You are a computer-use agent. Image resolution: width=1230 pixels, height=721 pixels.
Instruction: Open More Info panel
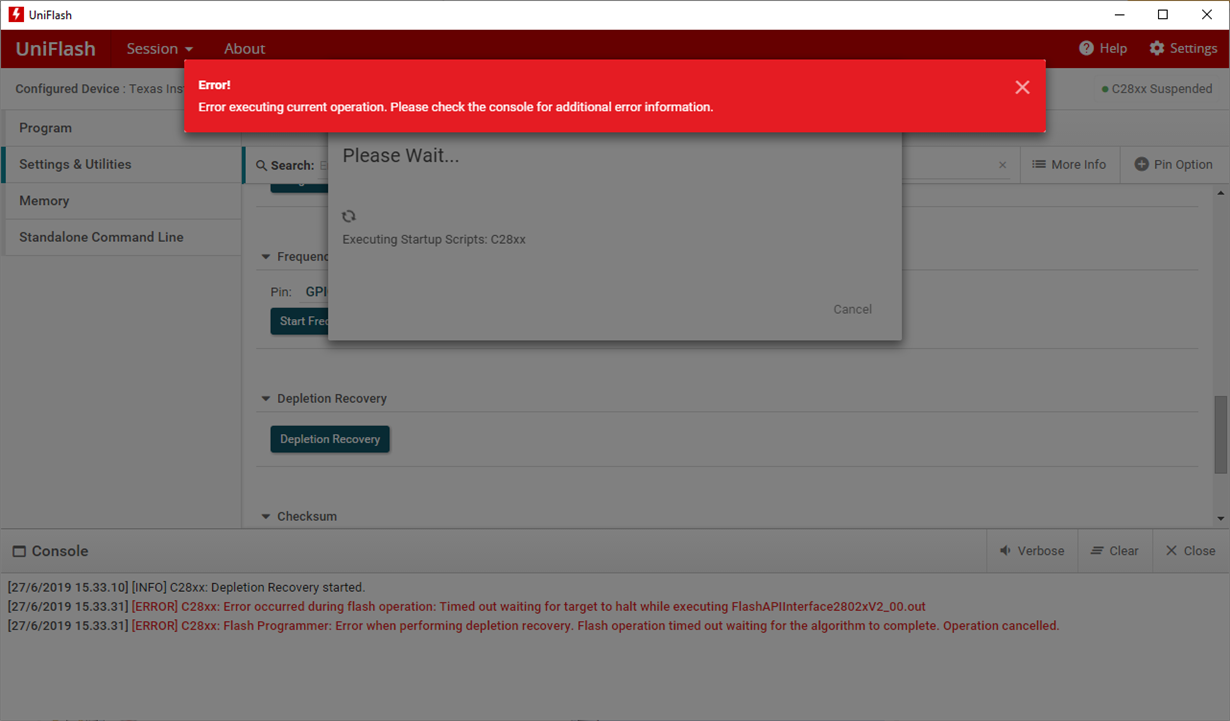(1069, 164)
